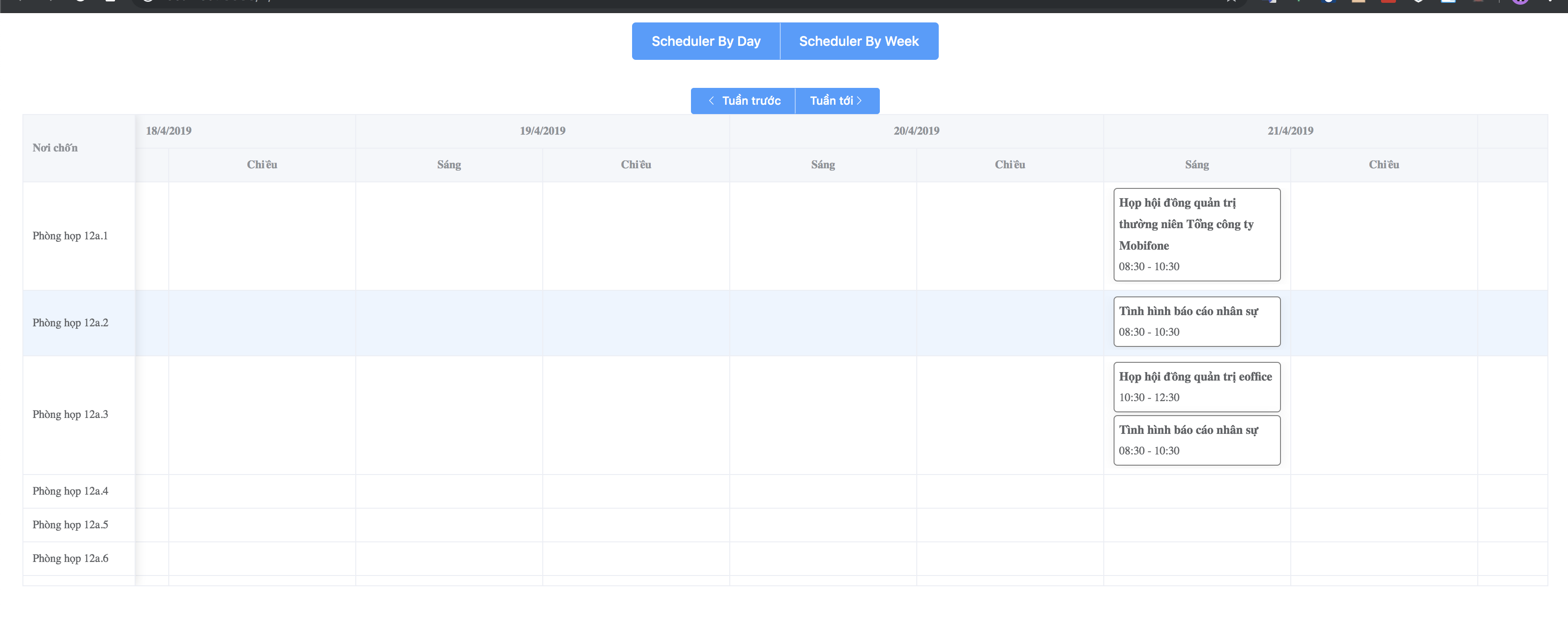
Task: Click the Chiều header under 21/4/2019
Action: pyautogui.click(x=1383, y=165)
